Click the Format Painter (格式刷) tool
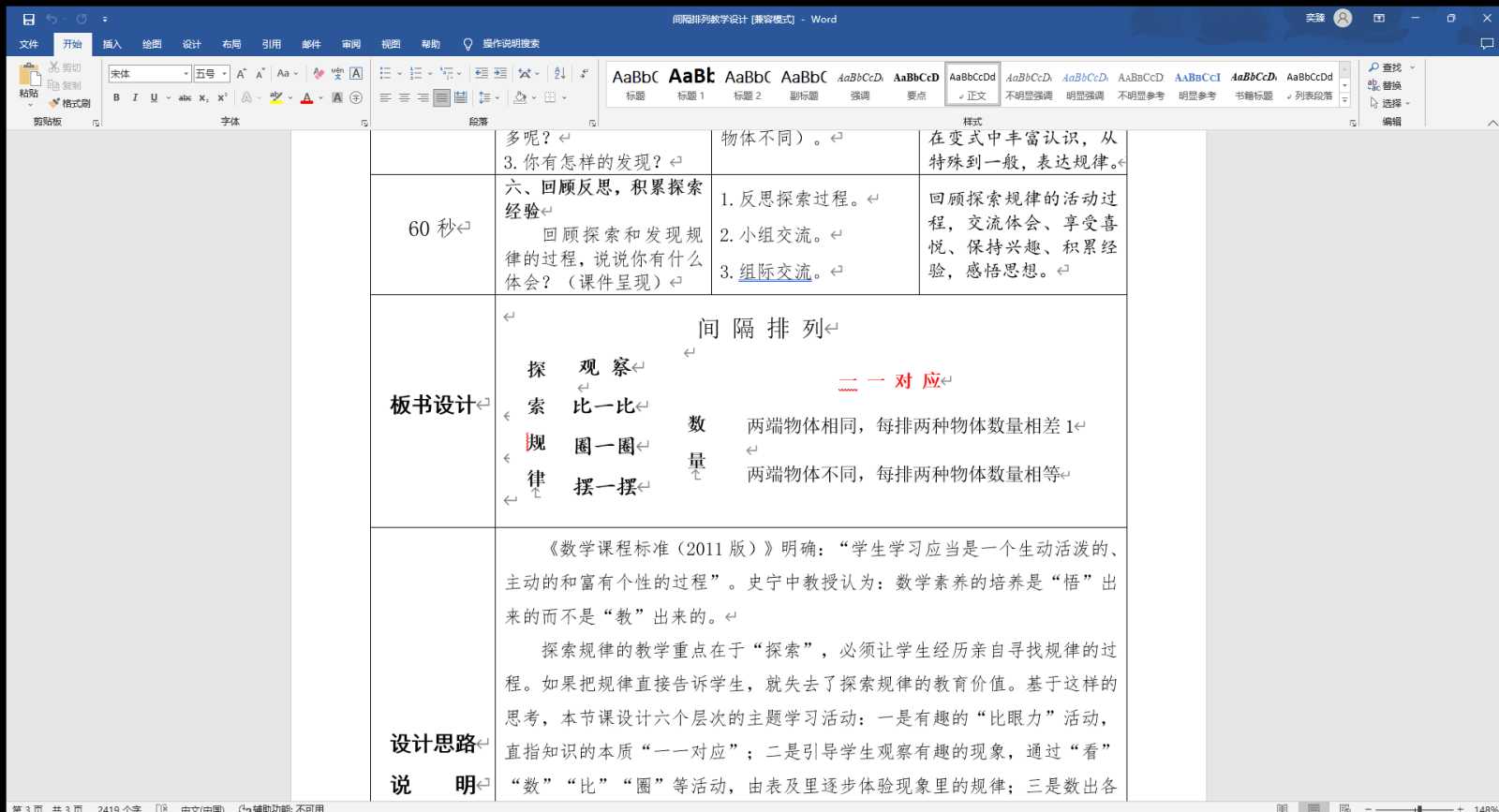1499x812 pixels. point(70,103)
